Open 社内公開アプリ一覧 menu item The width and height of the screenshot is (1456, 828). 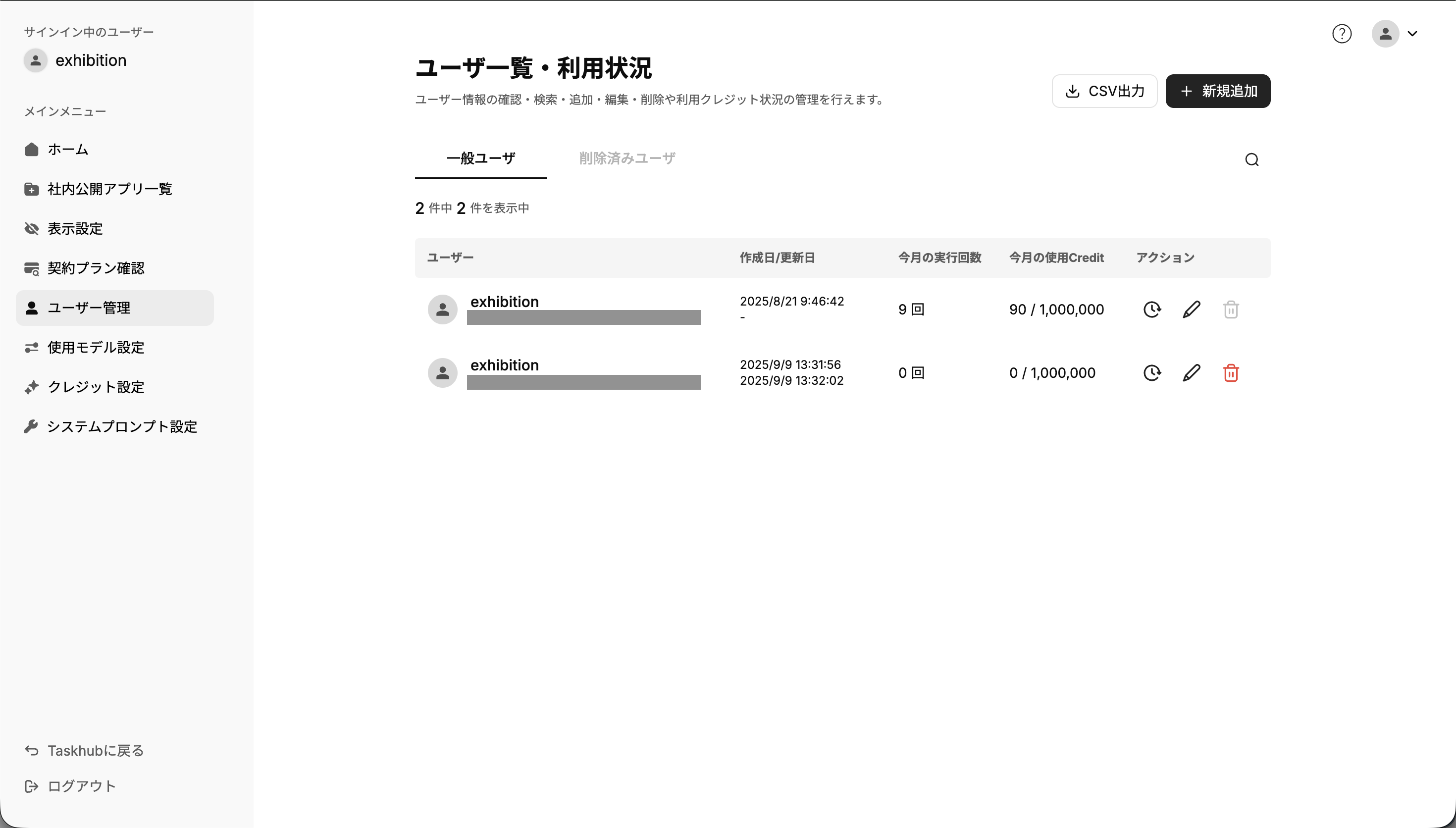coord(109,189)
